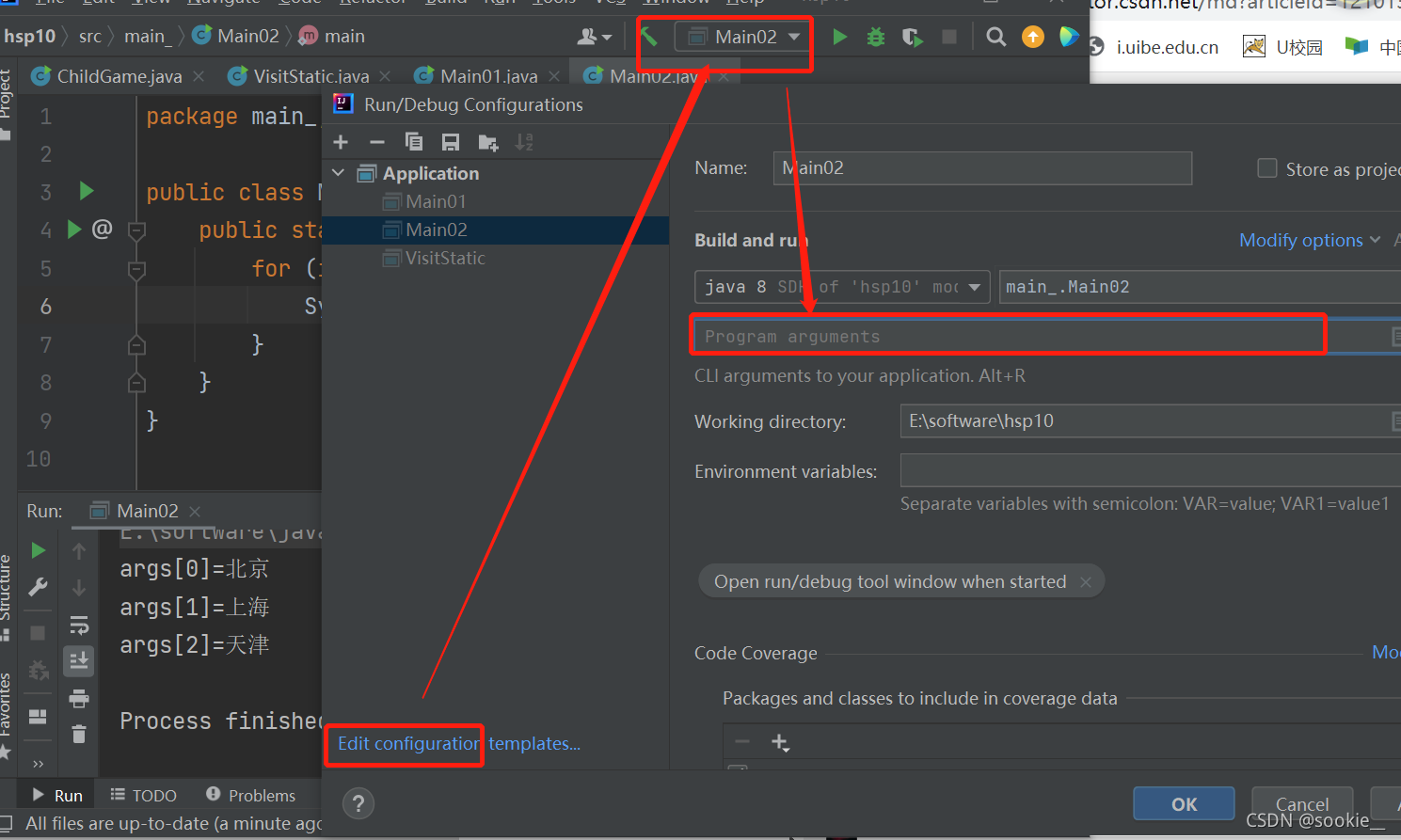Image resolution: width=1401 pixels, height=840 pixels.
Task: Click the OK button
Action: (x=1184, y=804)
